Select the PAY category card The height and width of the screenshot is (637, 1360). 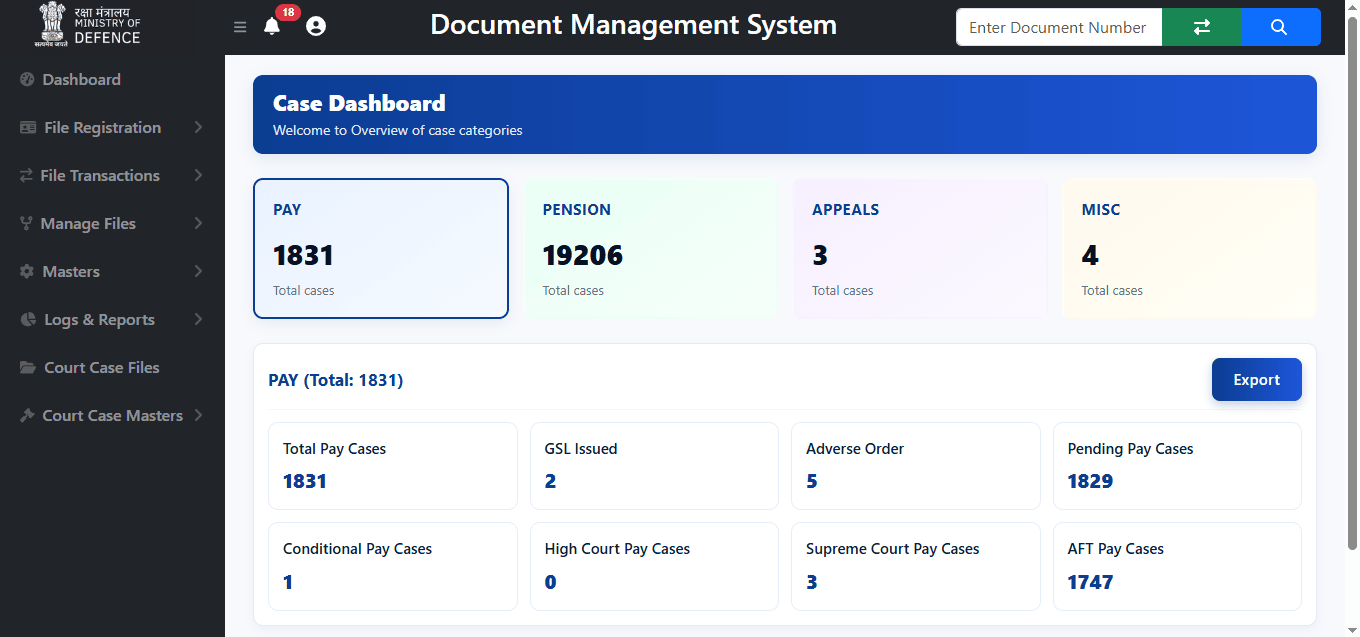[x=381, y=249]
